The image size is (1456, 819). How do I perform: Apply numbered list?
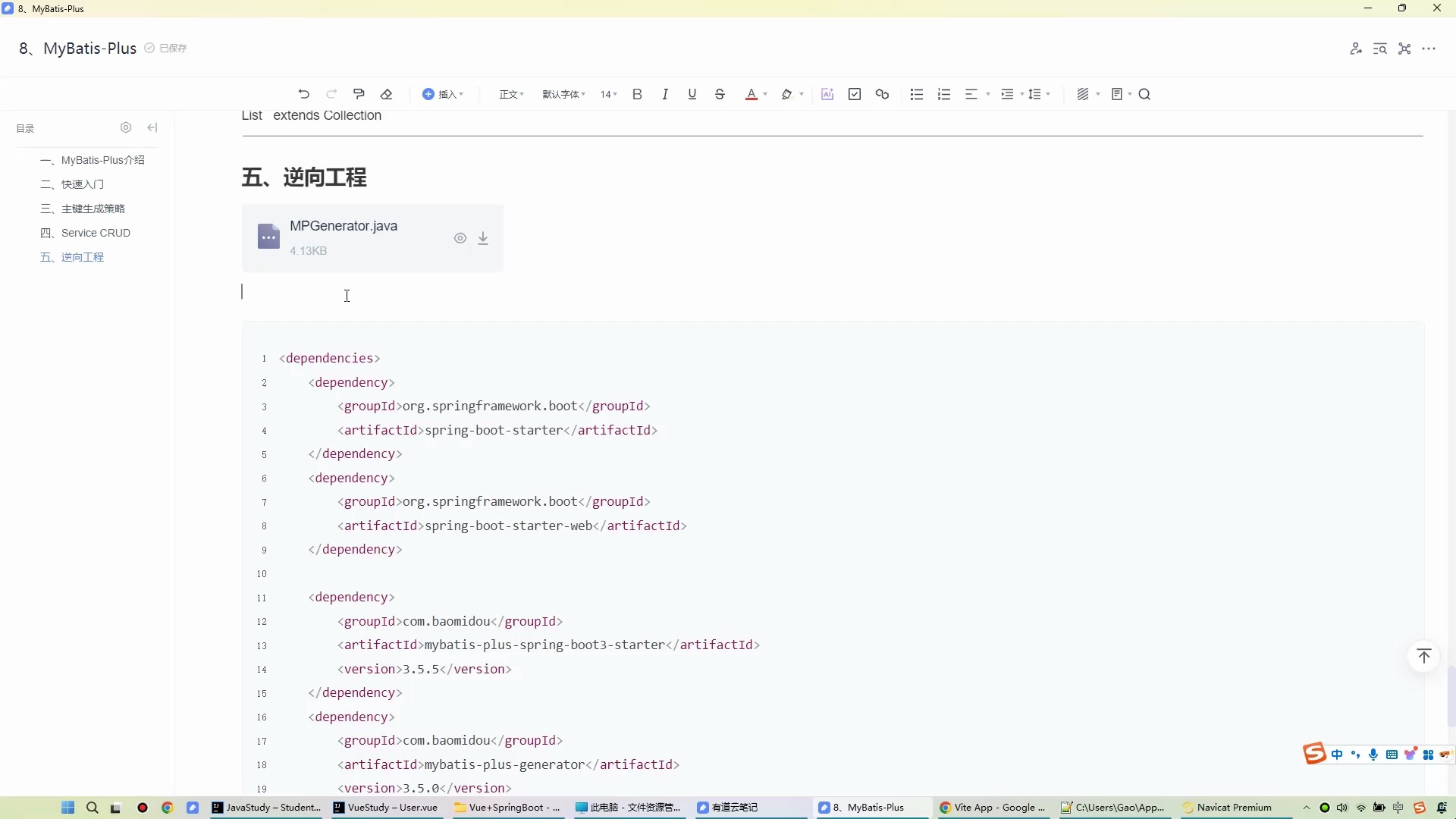tap(944, 94)
